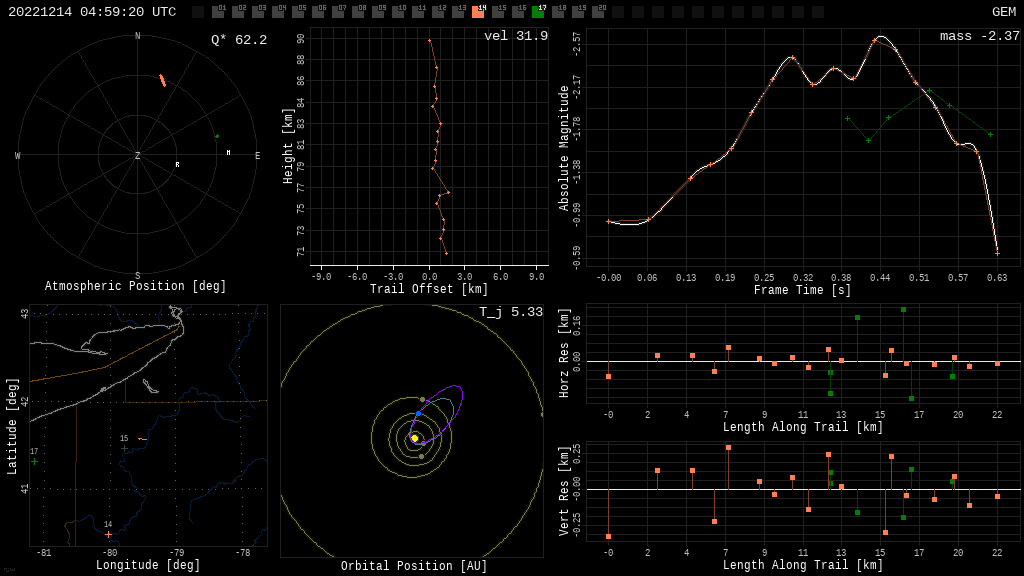
Task: Click the vel 31.9 readout
Action: 516,36
